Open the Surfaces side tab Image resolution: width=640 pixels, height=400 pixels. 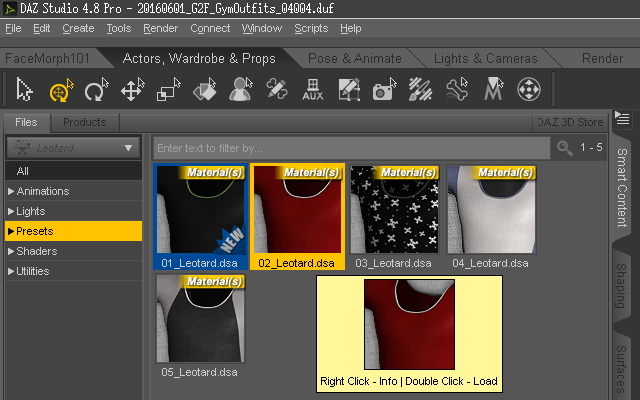coord(622,367)
